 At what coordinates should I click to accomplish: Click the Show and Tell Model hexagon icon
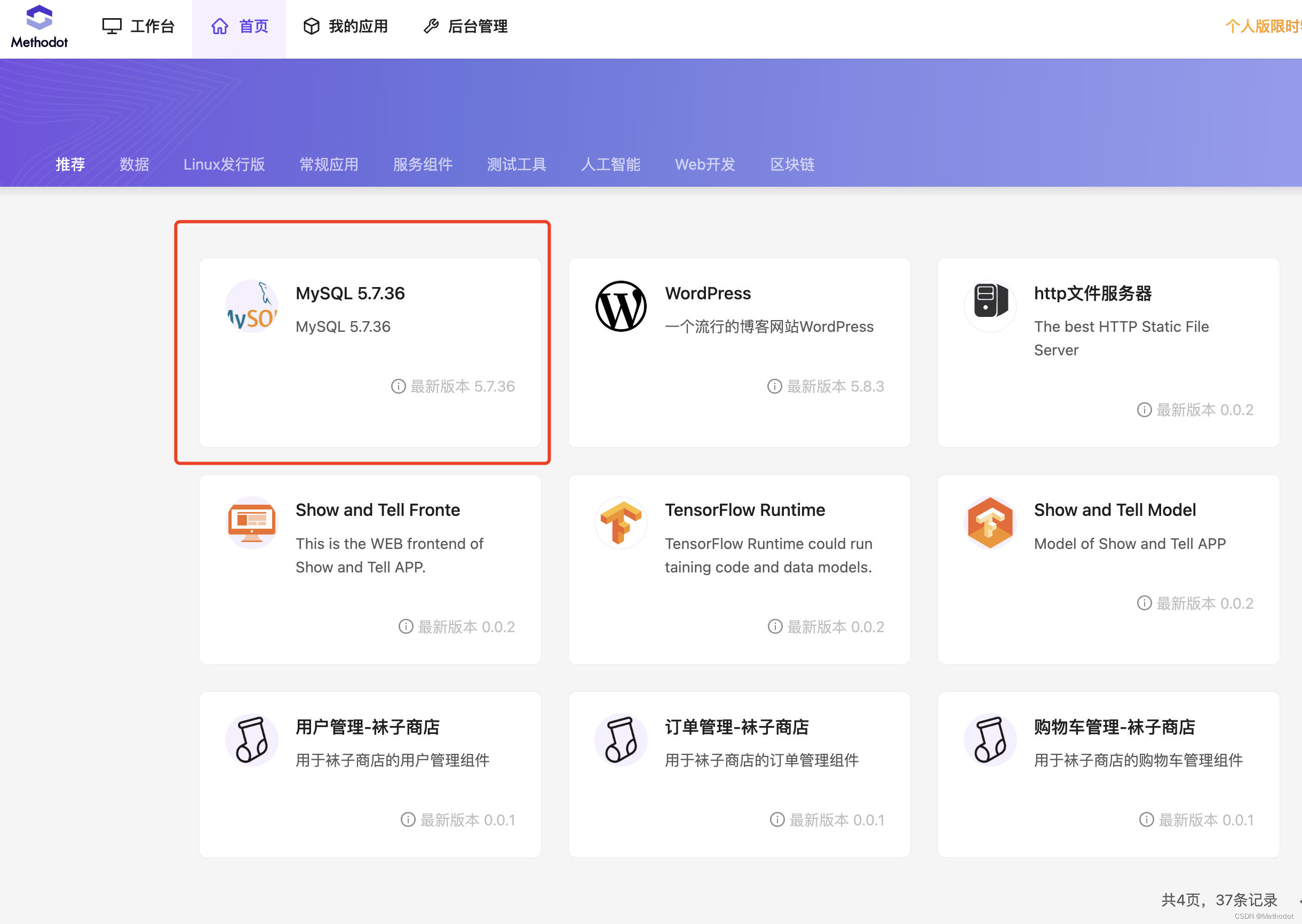[990, 522]
